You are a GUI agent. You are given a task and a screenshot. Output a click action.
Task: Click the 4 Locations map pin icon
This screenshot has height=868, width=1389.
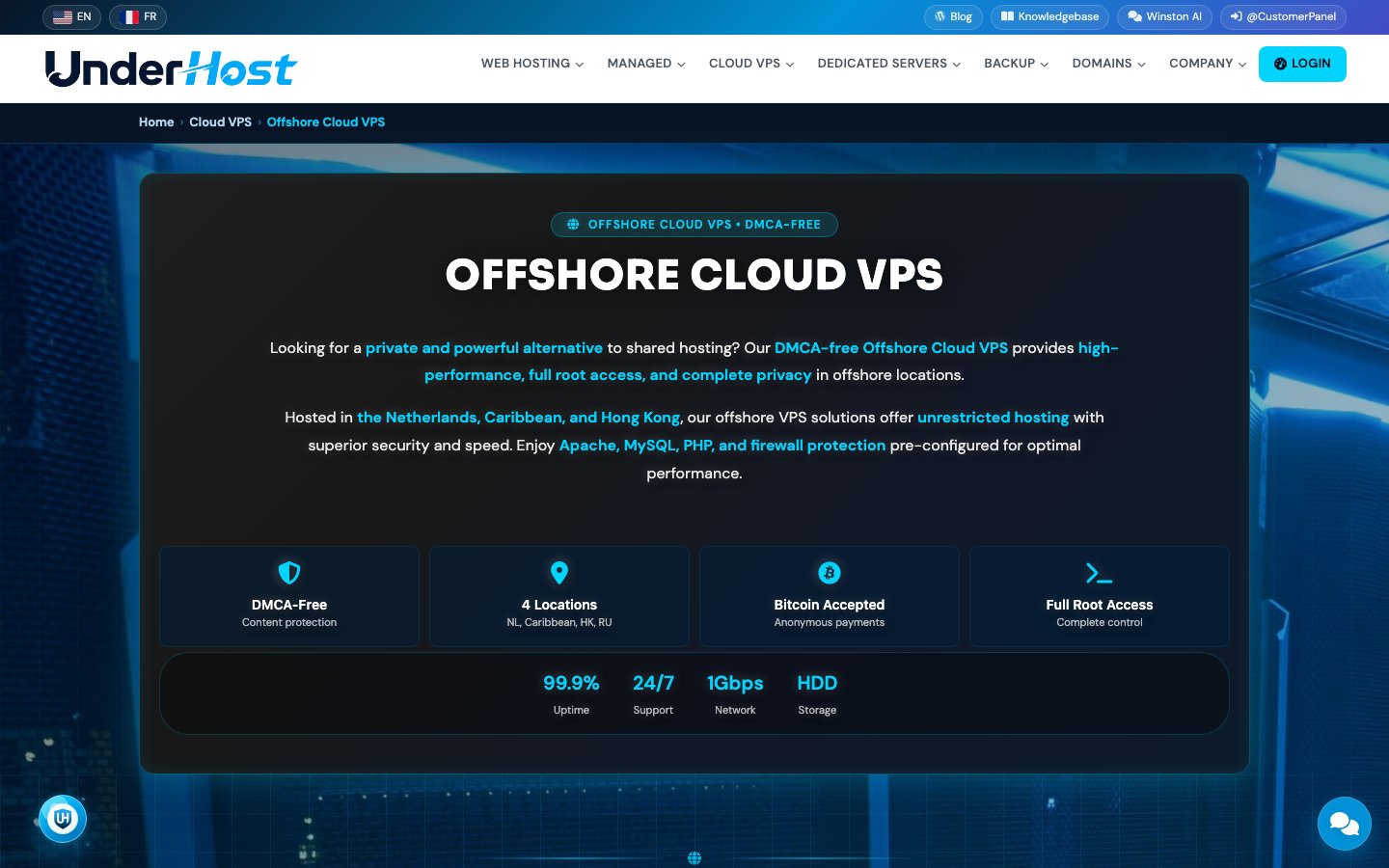click(x=559, y=573)
